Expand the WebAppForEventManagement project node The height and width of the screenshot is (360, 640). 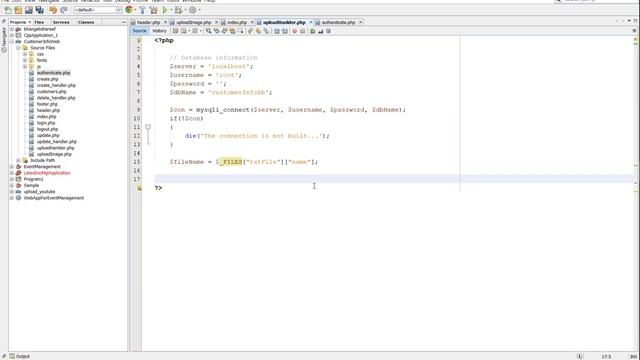[12, 198]
